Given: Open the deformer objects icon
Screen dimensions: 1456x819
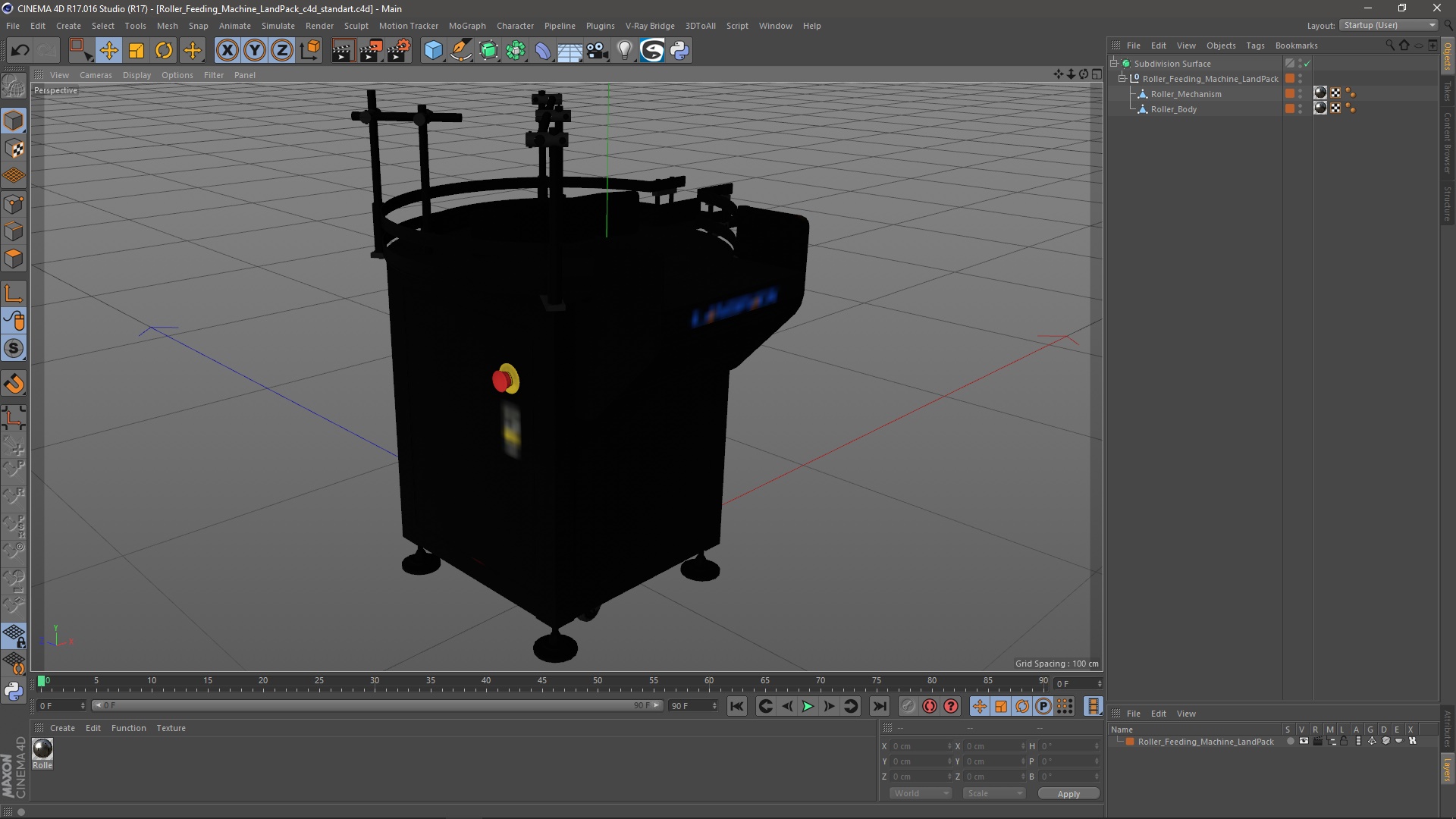Looking at the screenshot, I should [543, 51].
